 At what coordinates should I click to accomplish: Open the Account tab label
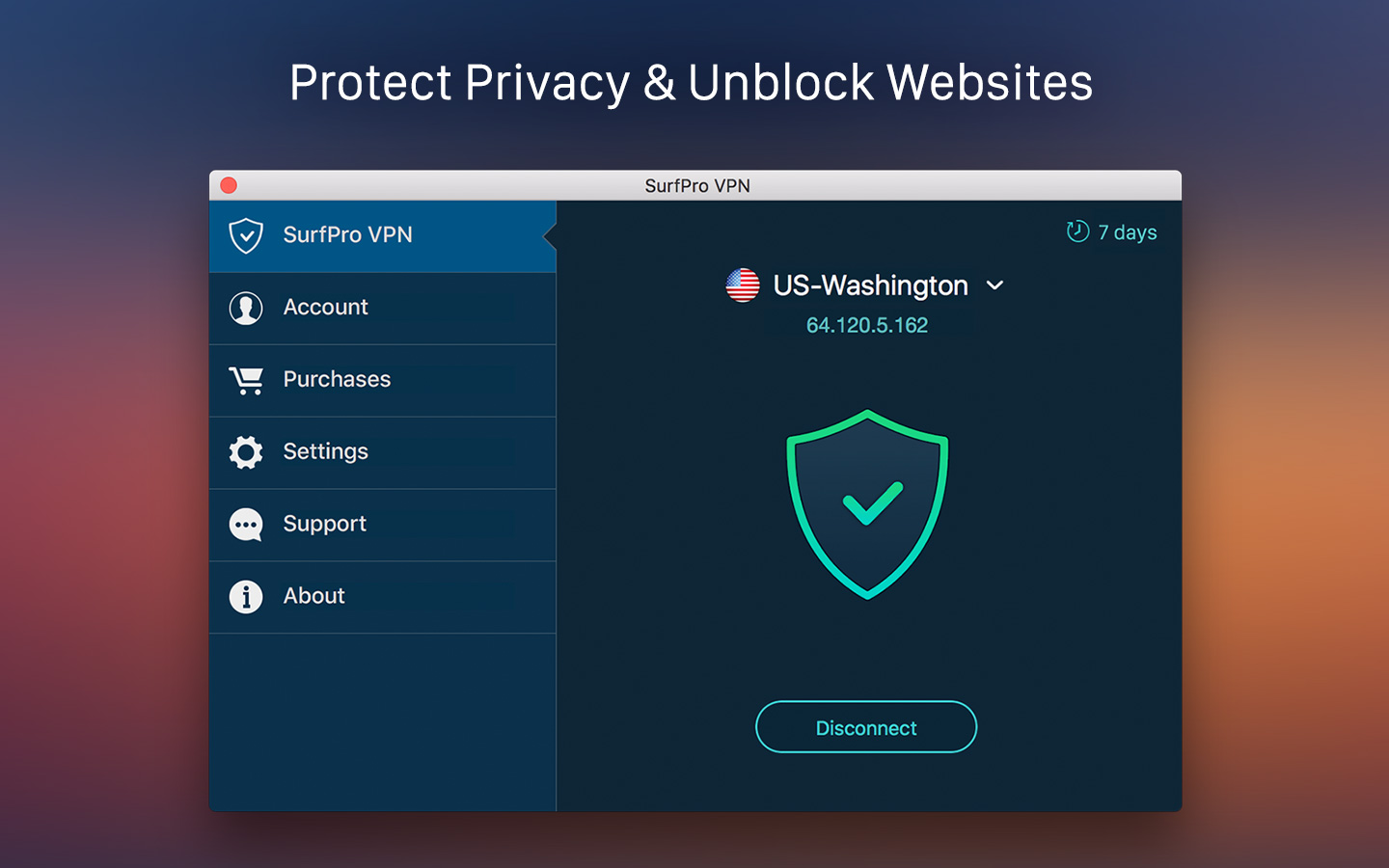(x=325, y=307)
